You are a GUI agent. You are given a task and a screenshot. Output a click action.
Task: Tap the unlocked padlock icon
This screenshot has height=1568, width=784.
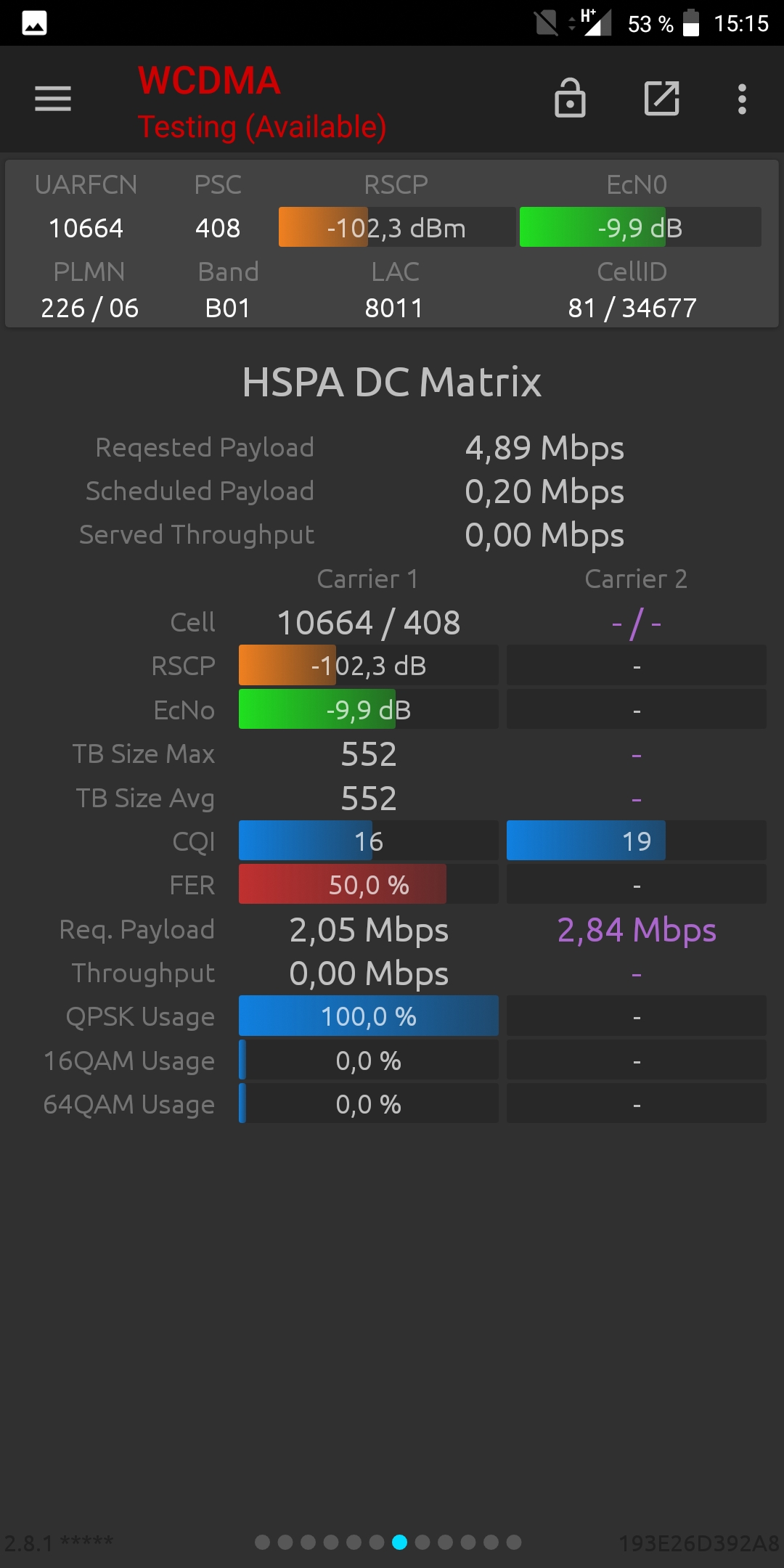570,98
